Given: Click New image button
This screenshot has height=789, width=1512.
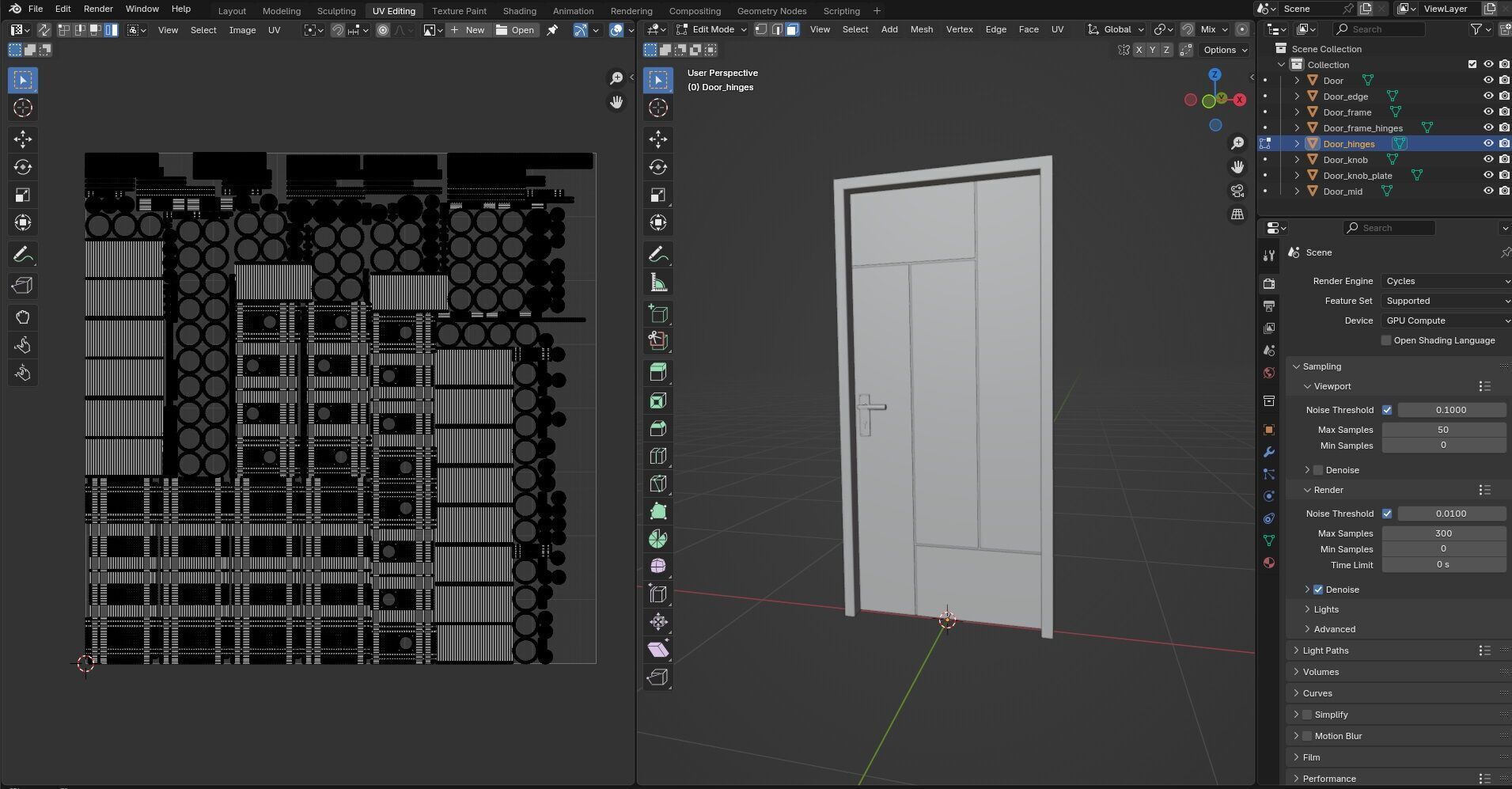Looking at the screenshot, I should (468, 30).
